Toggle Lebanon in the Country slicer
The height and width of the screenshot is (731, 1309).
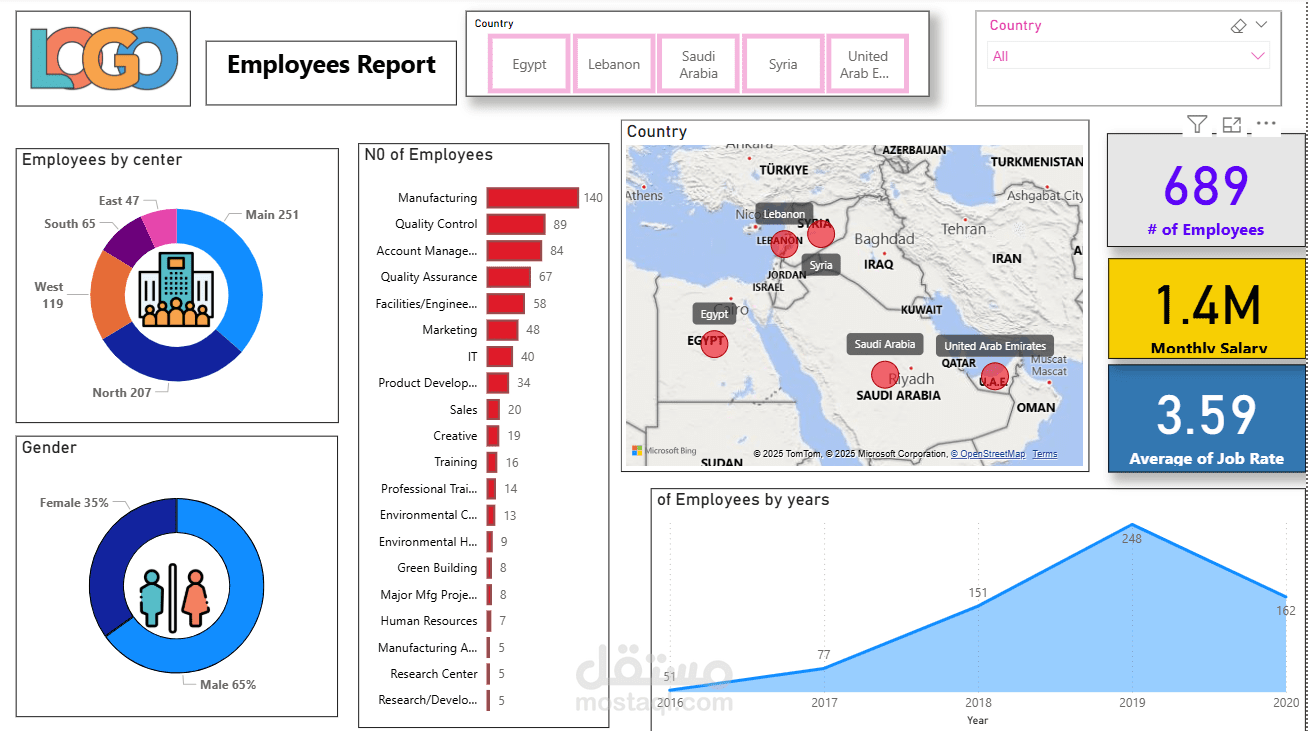(x=613, y=62)
